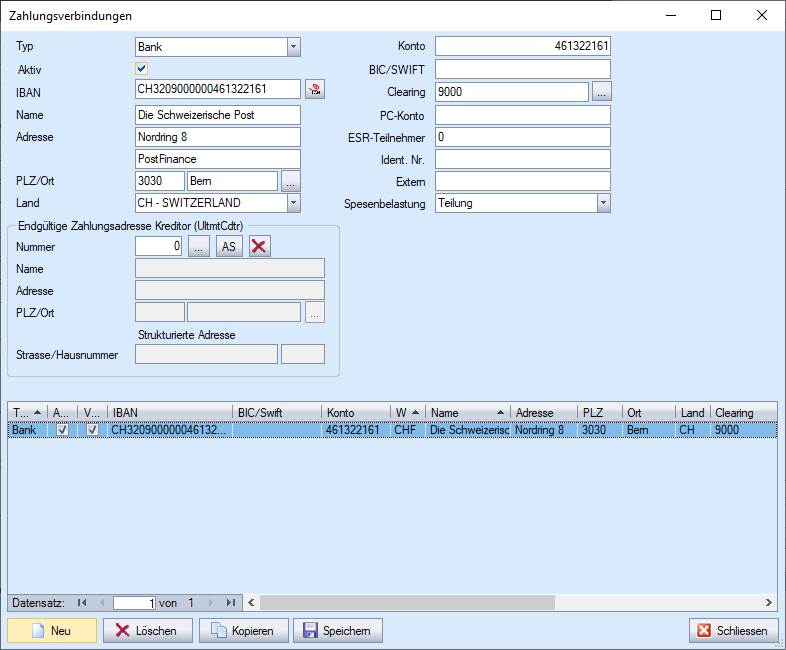Screen dimensions: 786x650
Task: Jump to last record navigation arrow
Action: point(231,602)
